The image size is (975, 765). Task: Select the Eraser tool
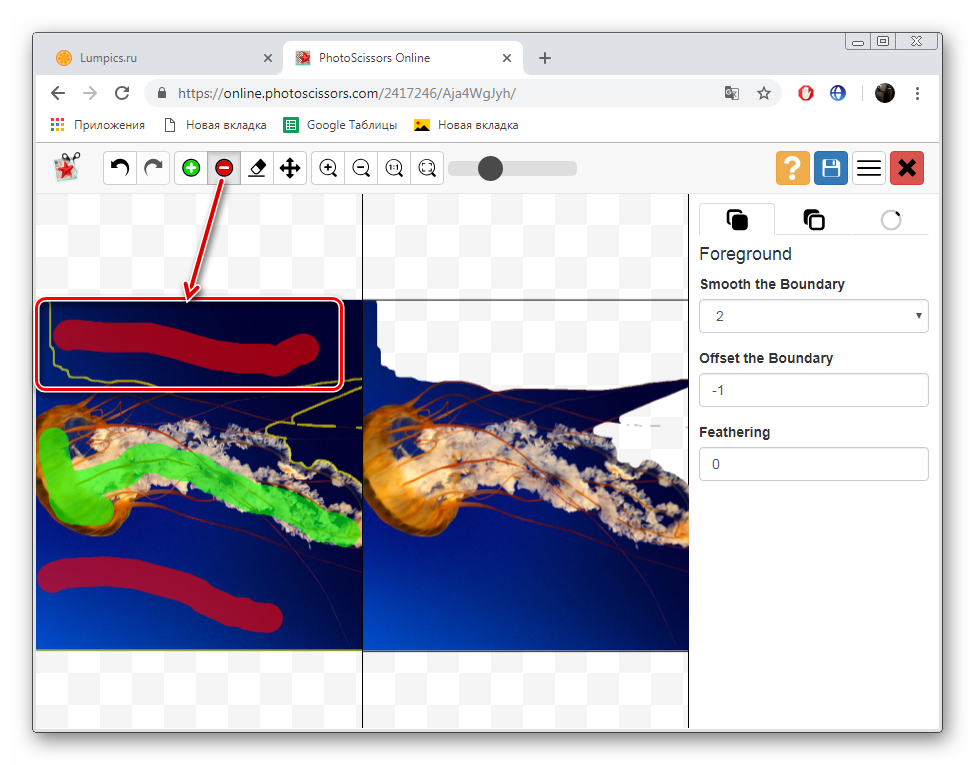coord(257,168)
